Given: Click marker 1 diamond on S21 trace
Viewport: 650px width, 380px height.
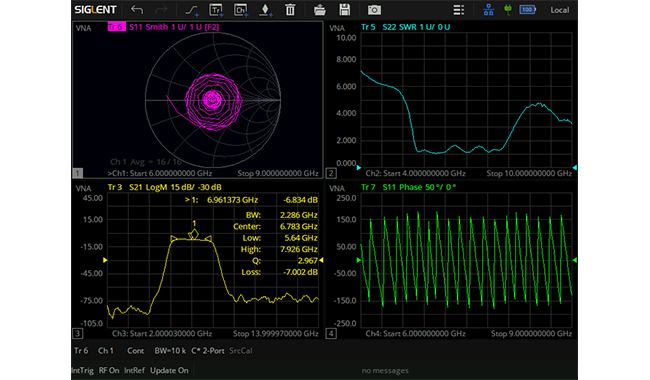Looking at the screenshot, I should click(x=193, y=235).
